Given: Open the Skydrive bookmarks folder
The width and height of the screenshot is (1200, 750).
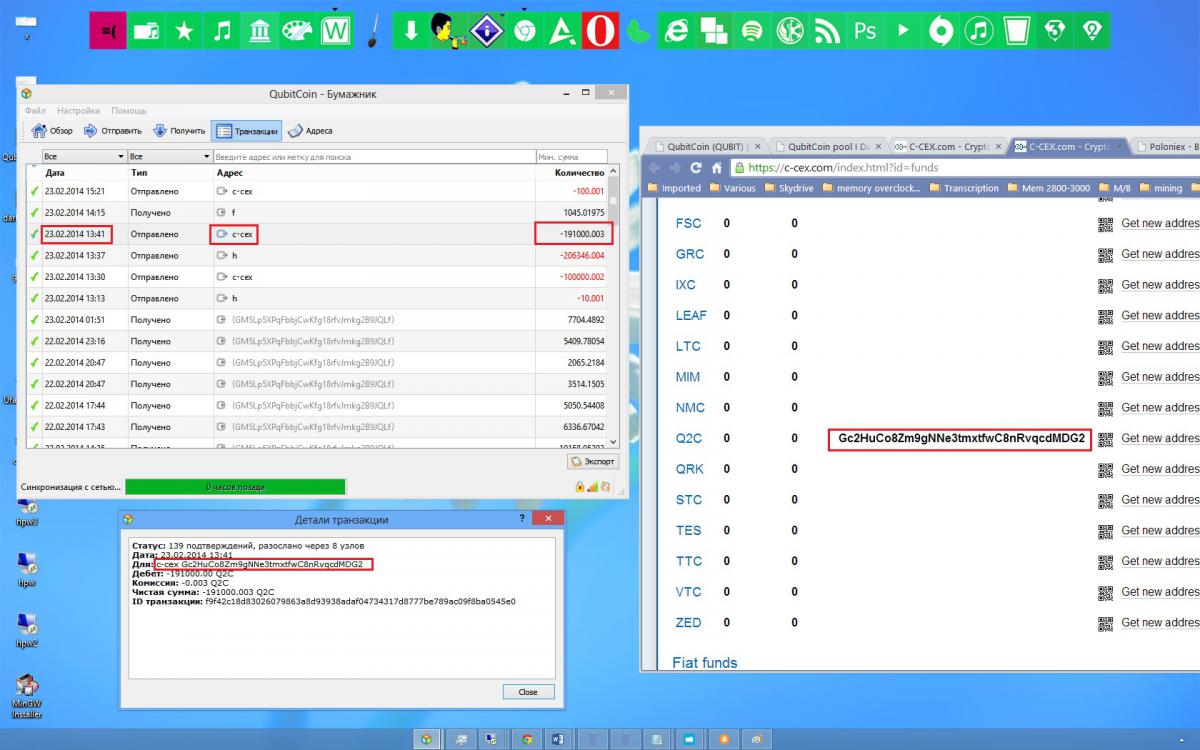Looking at the screenshot, I should [790, 188].
